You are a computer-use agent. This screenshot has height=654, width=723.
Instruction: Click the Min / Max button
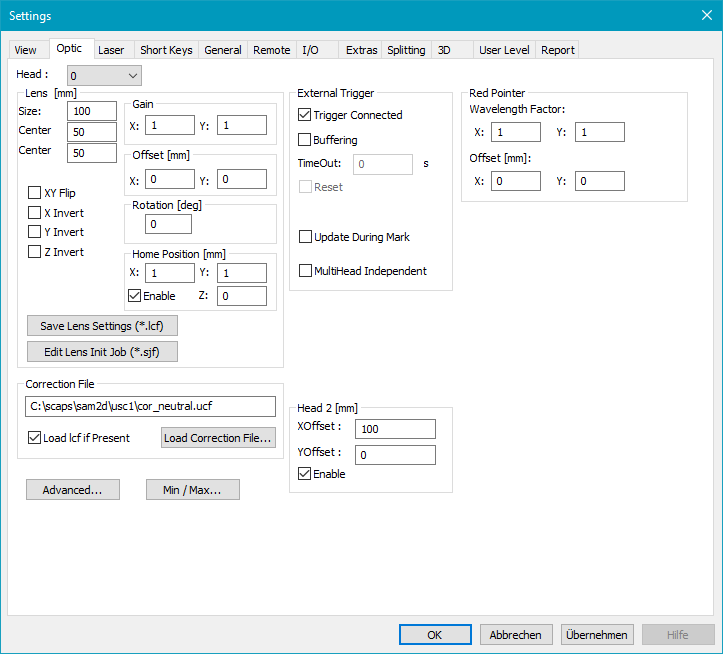point(192,490)
